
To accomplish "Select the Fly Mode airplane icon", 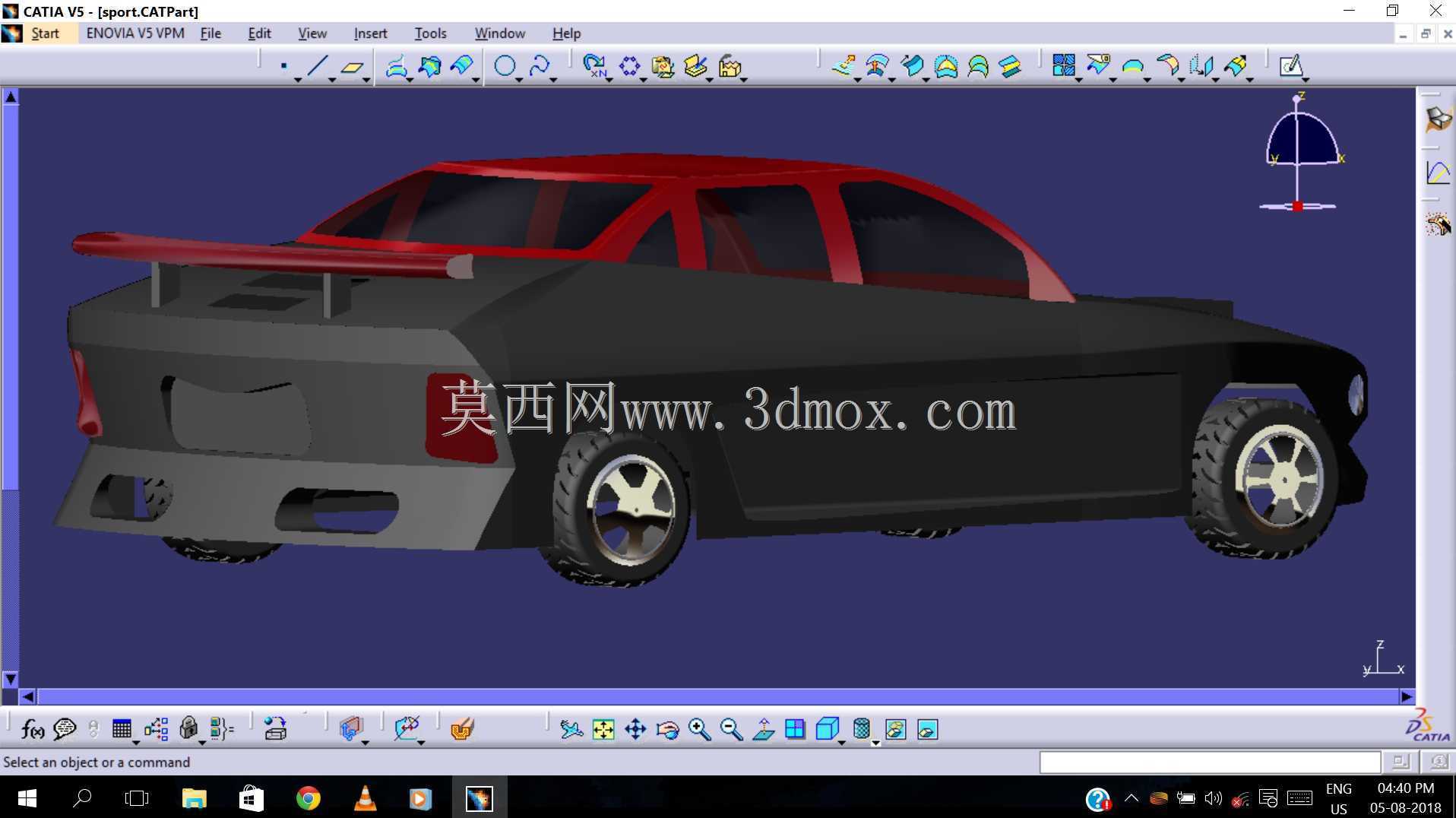I will pyautogui.click(x=571, y=730).
